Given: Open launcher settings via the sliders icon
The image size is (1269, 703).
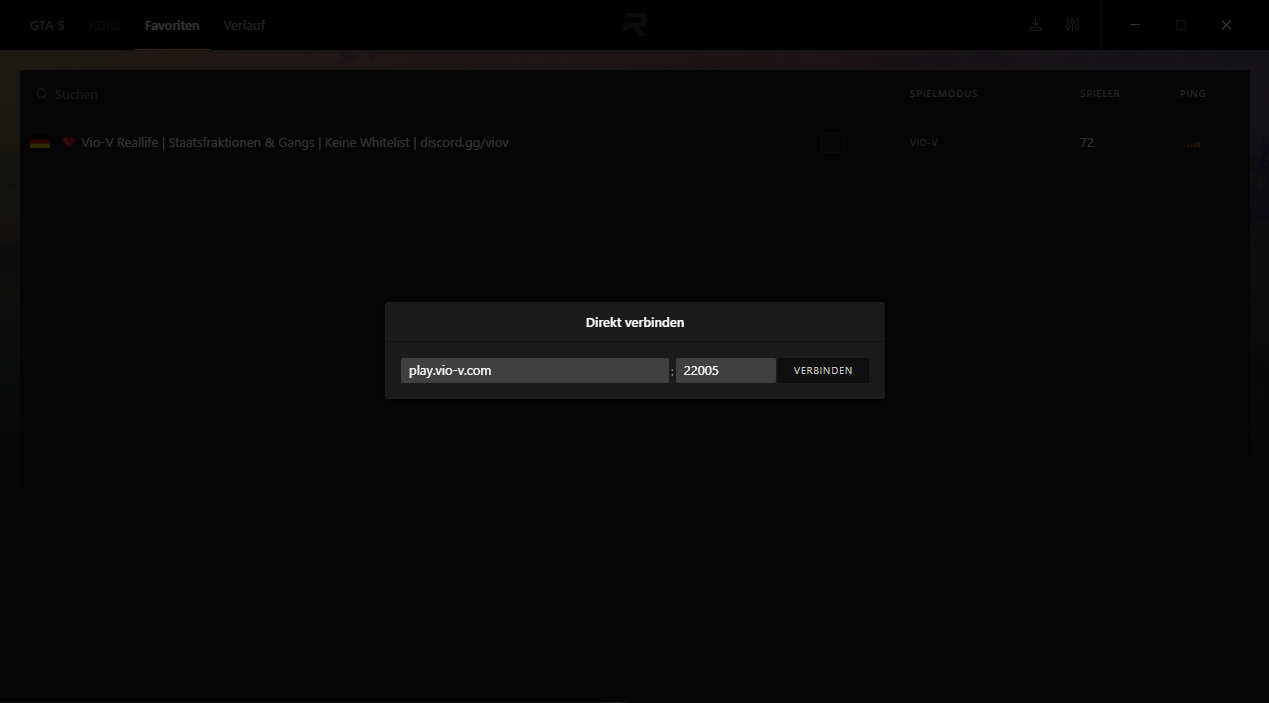Looking at the screenshot, I should pyautogui.click(x=1072, y=25).
